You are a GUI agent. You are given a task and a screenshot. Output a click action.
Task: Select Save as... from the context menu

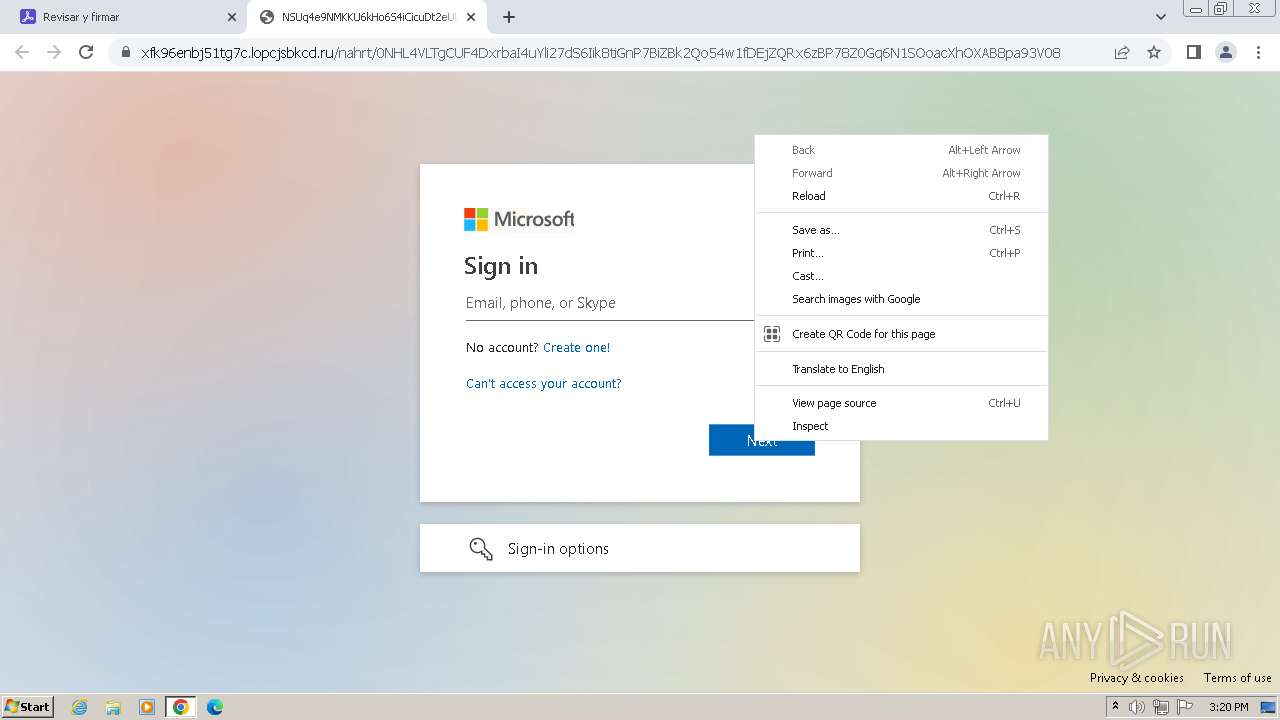(901, 230)
